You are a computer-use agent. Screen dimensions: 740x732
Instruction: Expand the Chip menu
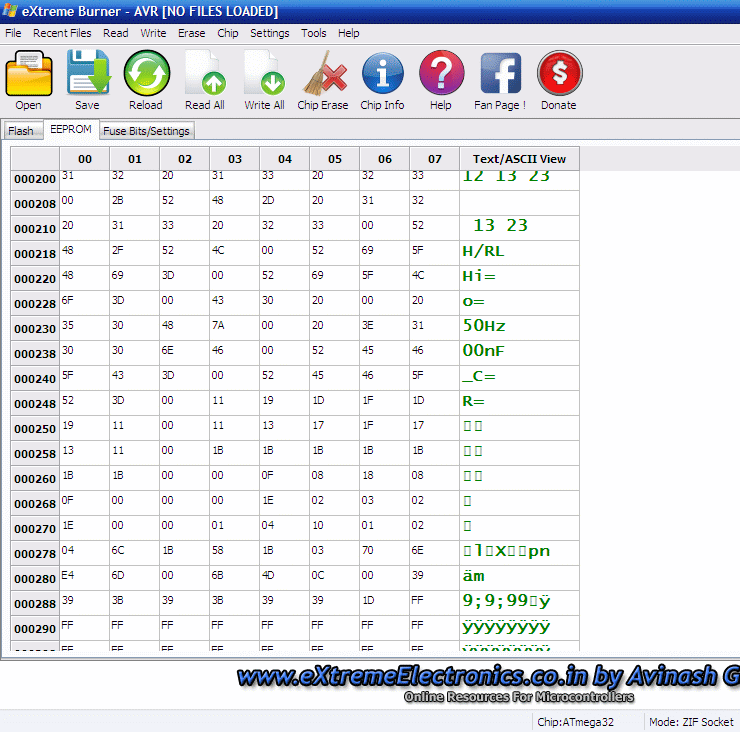tap(228, 33)
